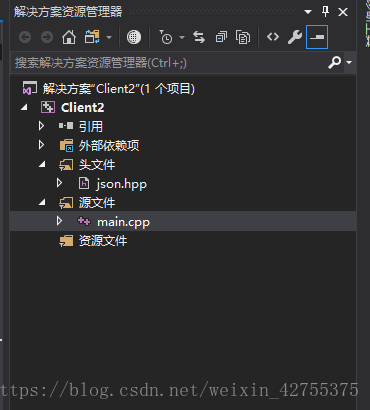The width and height of the screenshot is (370, 410).
Task: Click the Client2 project icon
Action: click(x=48, y=107)
